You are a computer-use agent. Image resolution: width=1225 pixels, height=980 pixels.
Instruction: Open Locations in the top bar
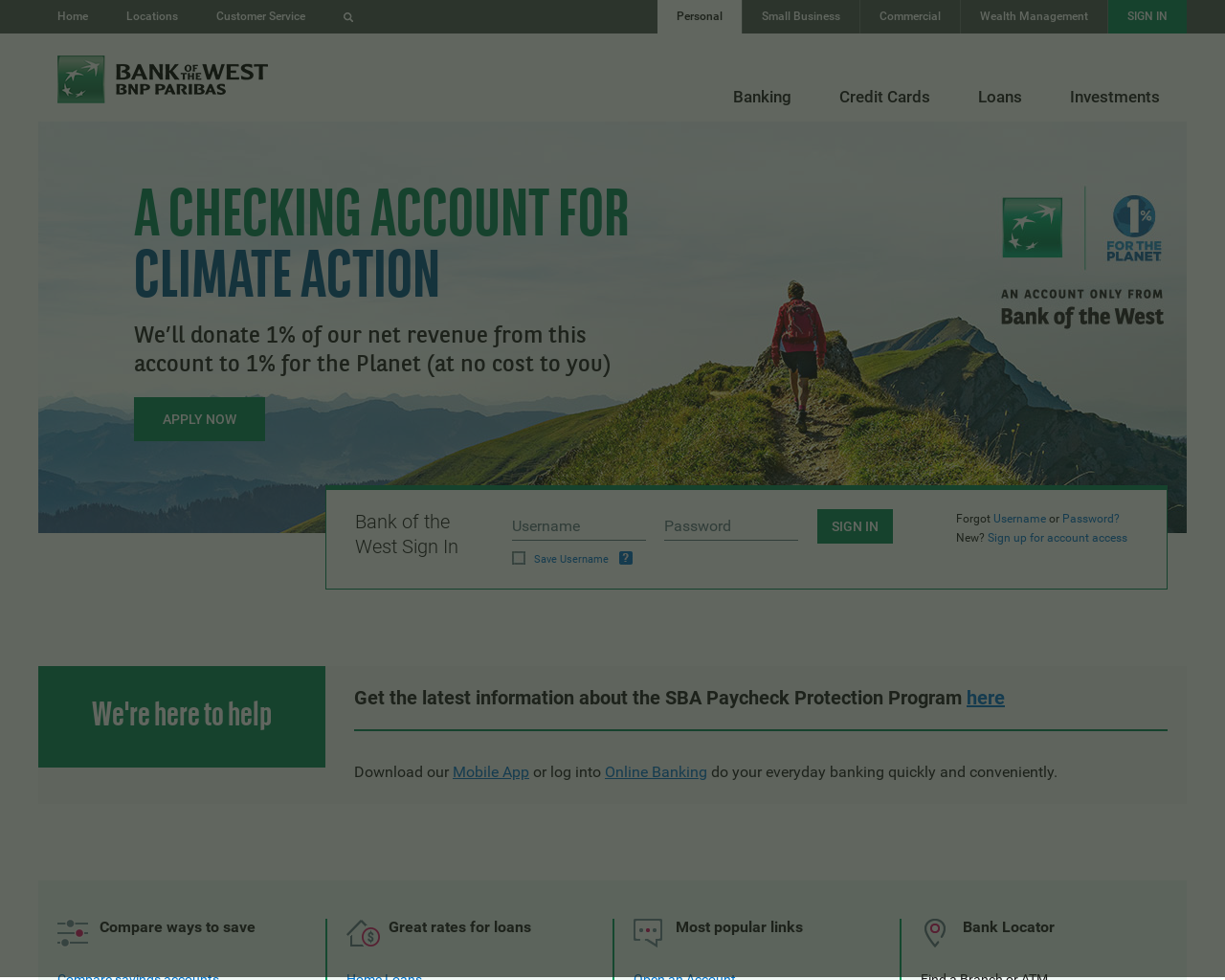click(152, 16)
